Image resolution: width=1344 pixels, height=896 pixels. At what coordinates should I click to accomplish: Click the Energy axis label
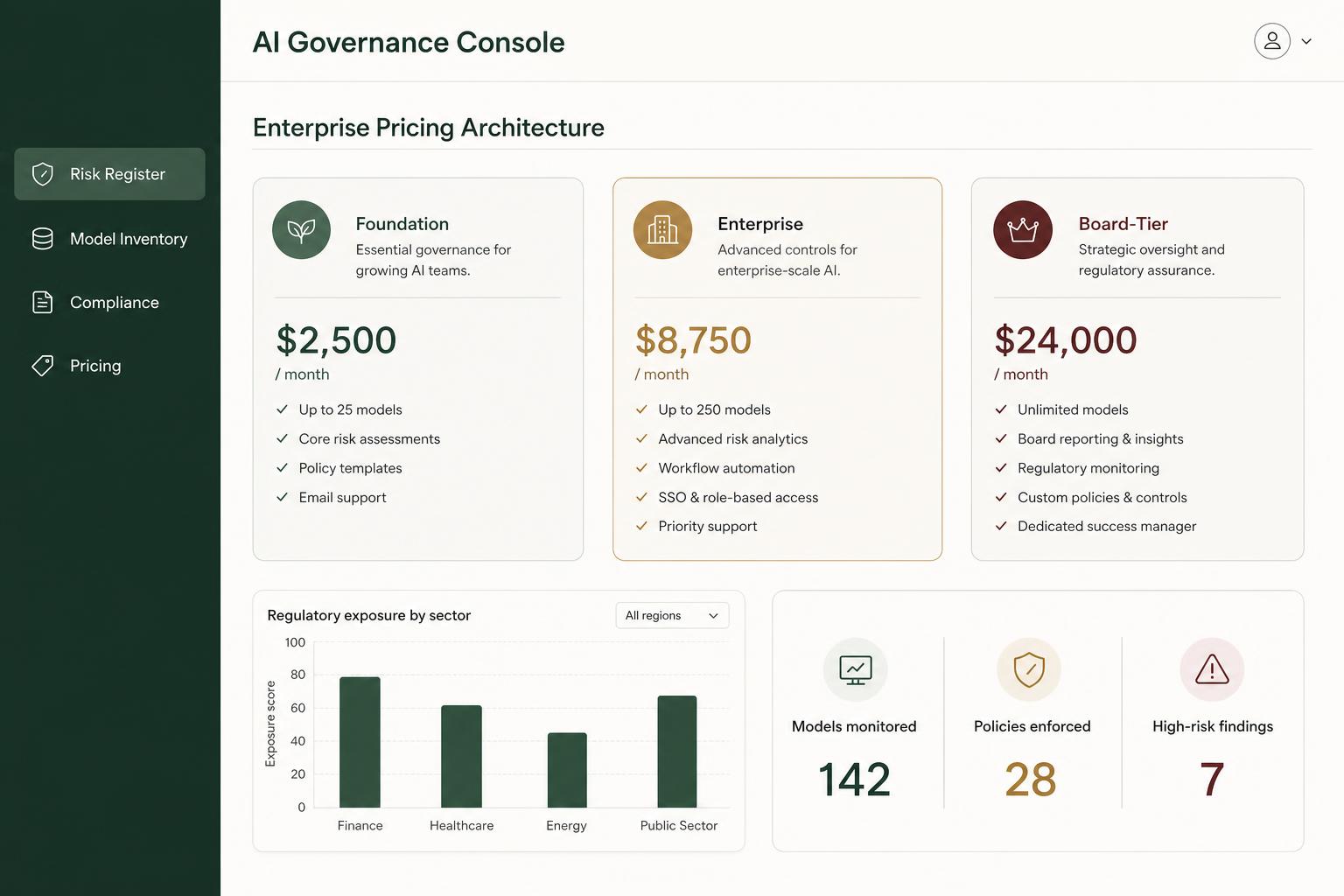[x=566, y=826]
